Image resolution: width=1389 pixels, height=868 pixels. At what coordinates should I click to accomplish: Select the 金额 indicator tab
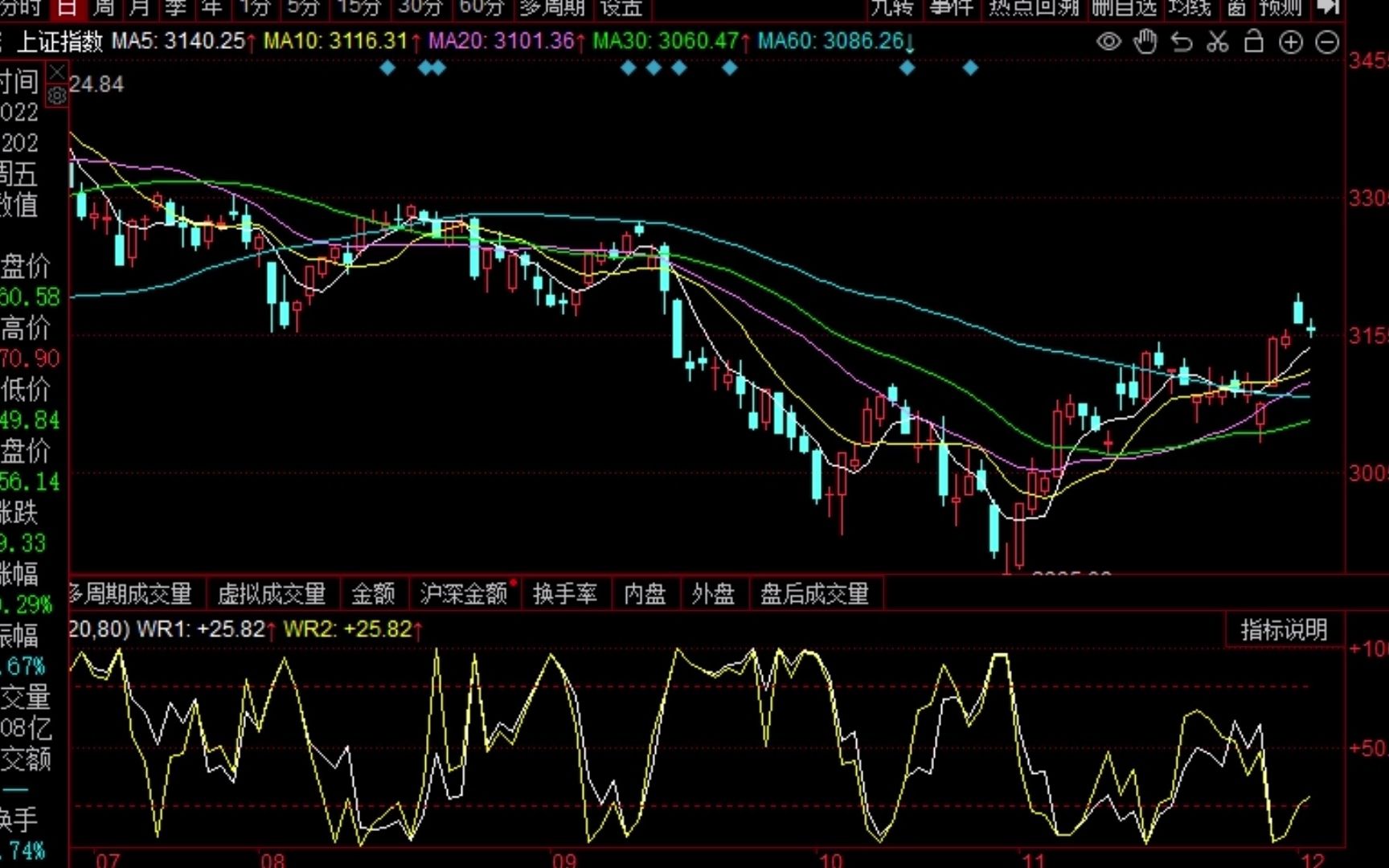tap(373, 594)
